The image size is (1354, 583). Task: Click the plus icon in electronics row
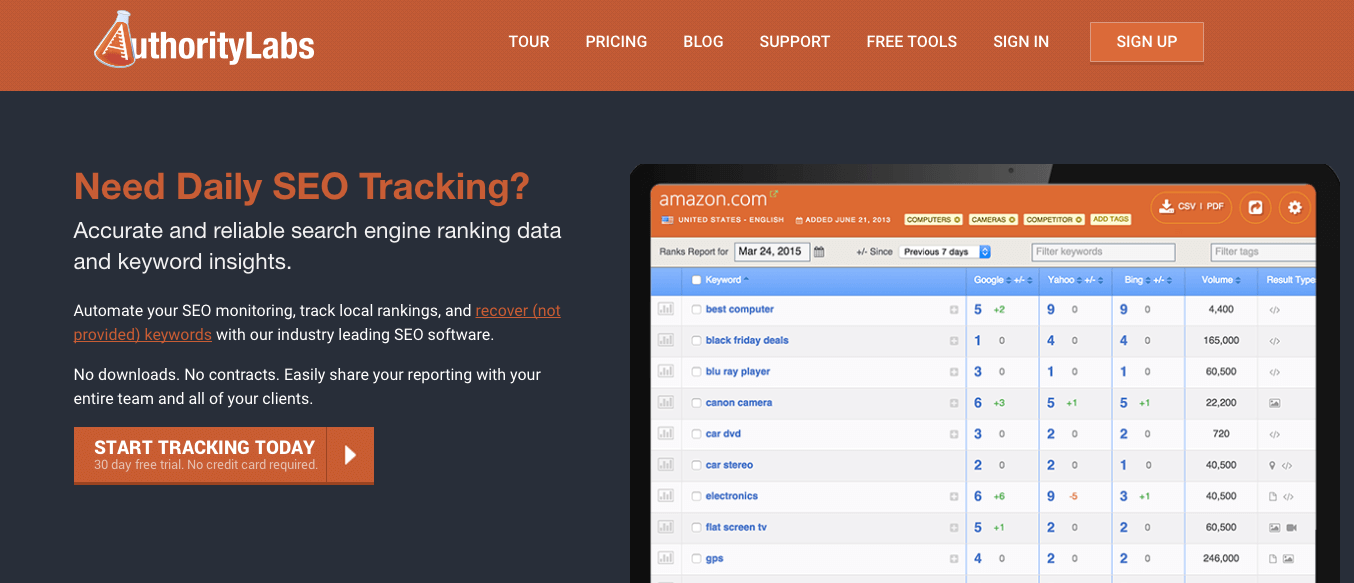954,496
